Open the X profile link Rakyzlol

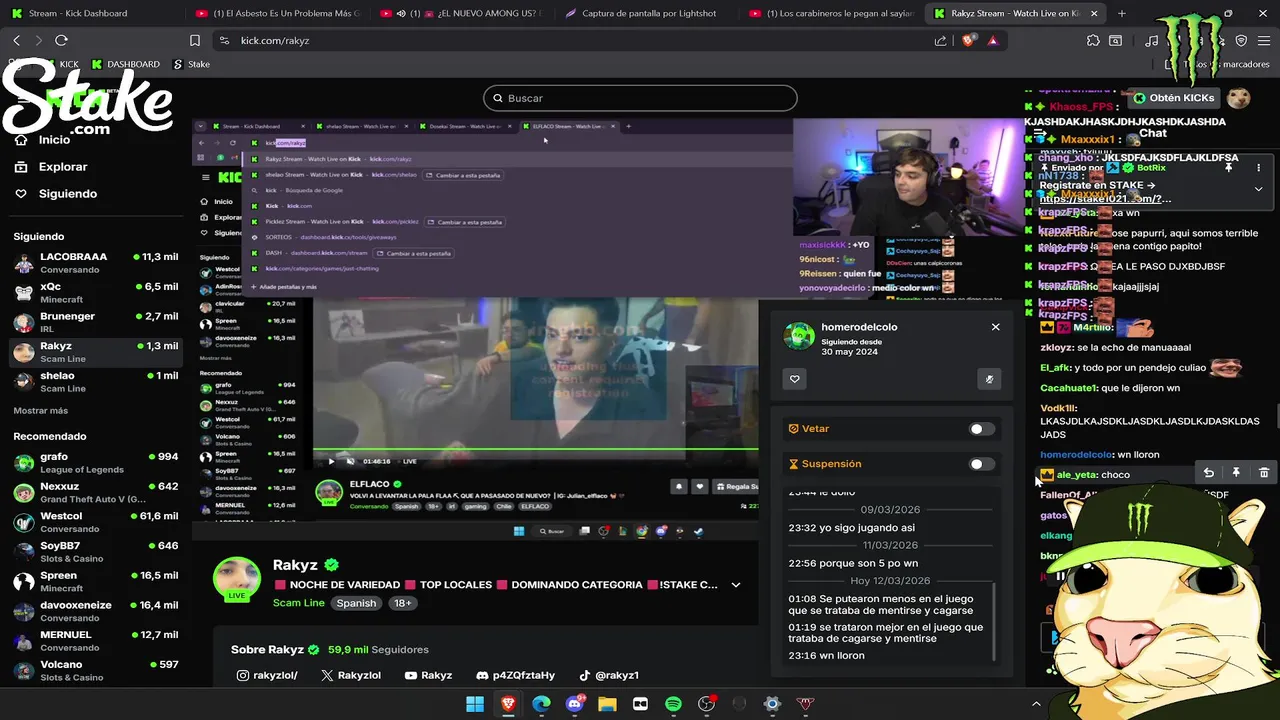[x=351, y=675]
